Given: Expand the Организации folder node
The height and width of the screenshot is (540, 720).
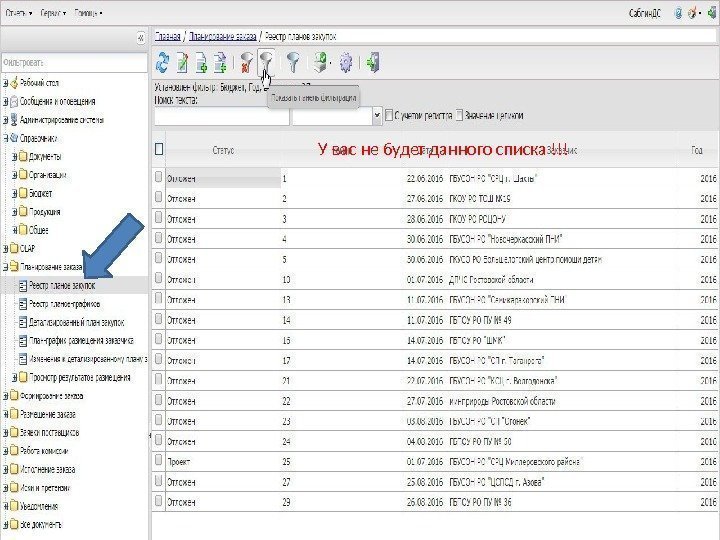Looking at the screenshot, I should coord(14,175).
